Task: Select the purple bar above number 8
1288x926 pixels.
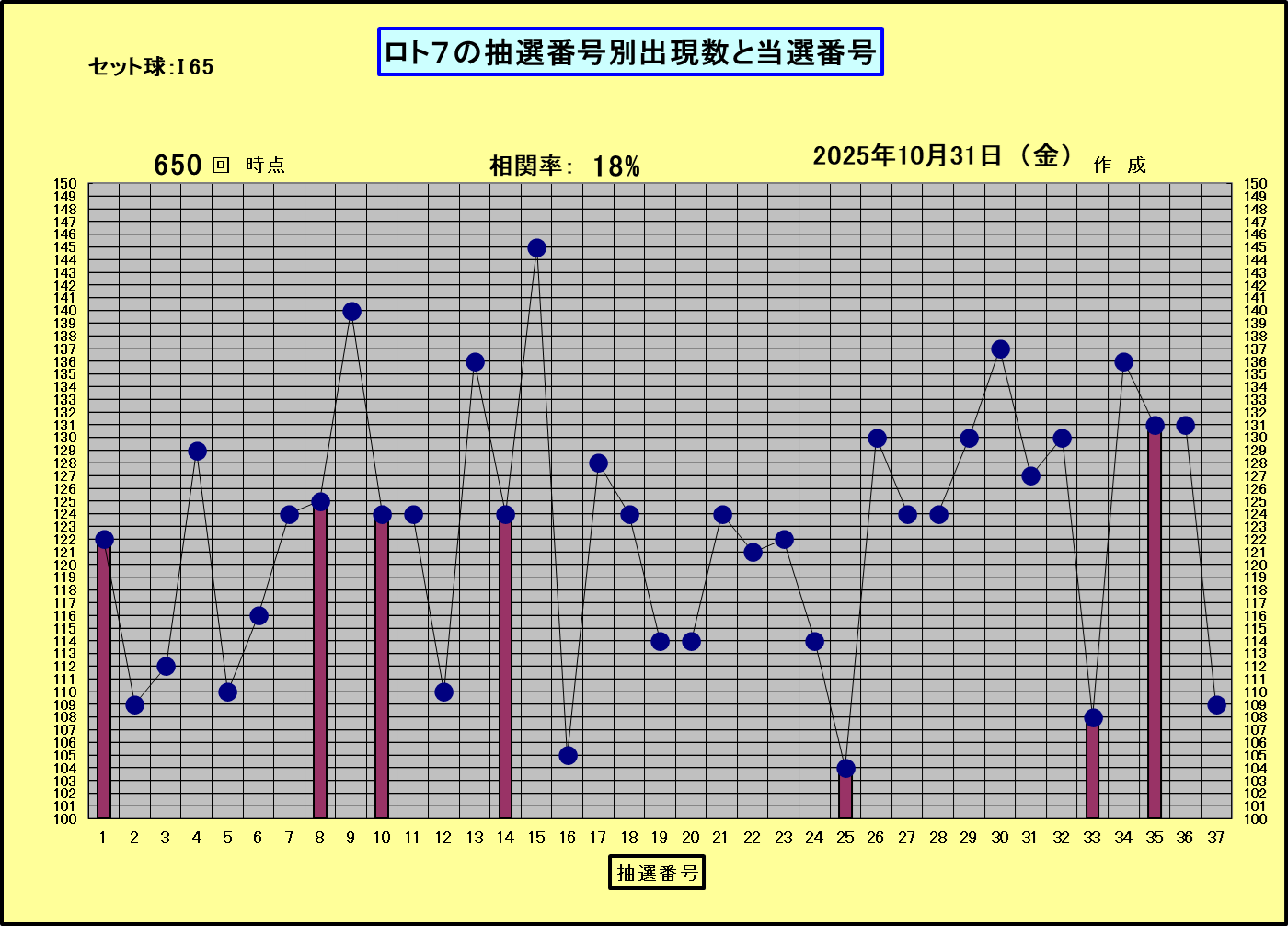Action: coord(320,662)
